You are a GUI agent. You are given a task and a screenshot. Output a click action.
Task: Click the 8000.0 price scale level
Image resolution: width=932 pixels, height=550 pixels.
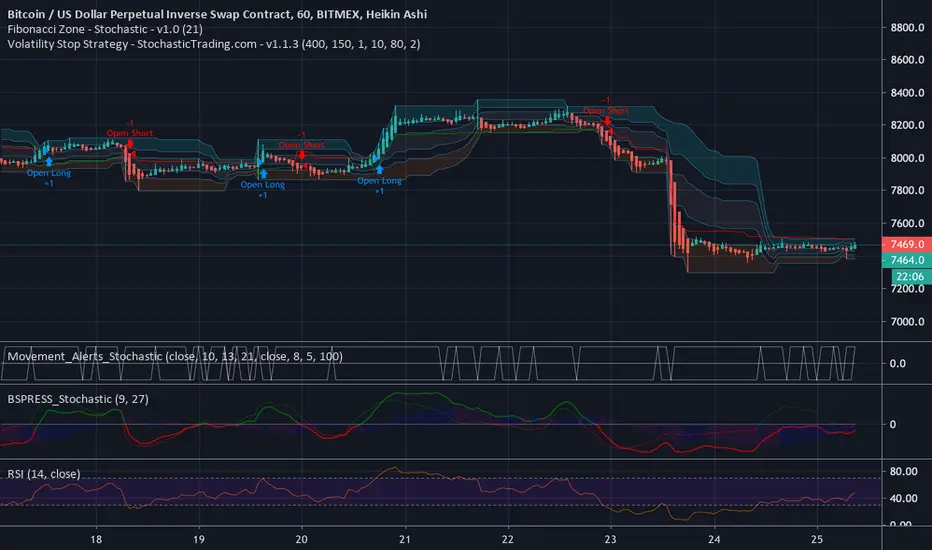[x=907, y=158]
